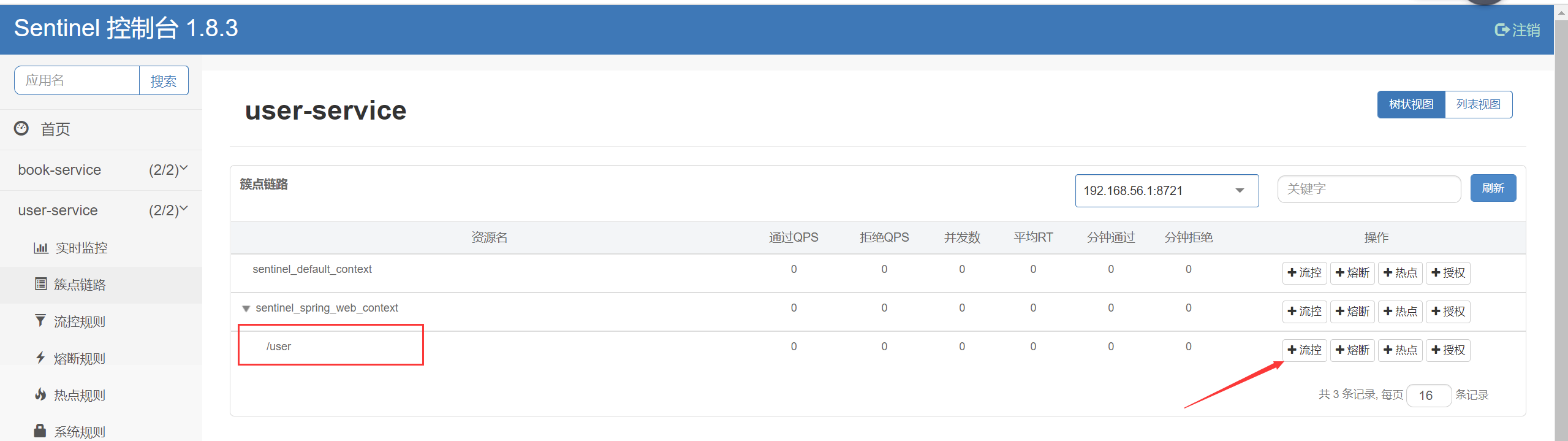Viewport: 1568px width, 441px height.
Task: Click the 关键字 keyword input field
Action: 1369,189
